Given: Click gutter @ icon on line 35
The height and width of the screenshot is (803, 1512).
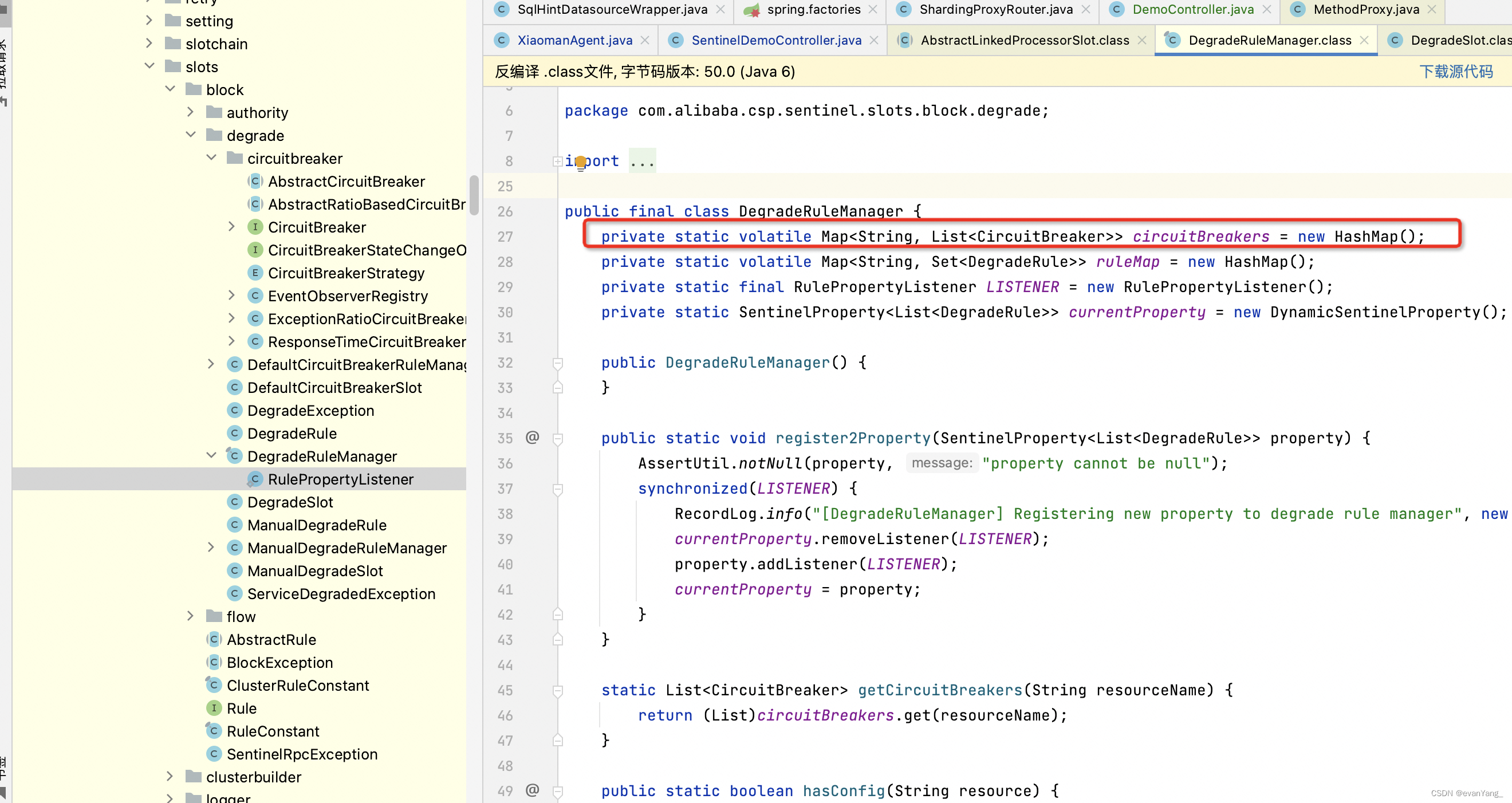Looking at the screenshot, I should click(533, 436).
